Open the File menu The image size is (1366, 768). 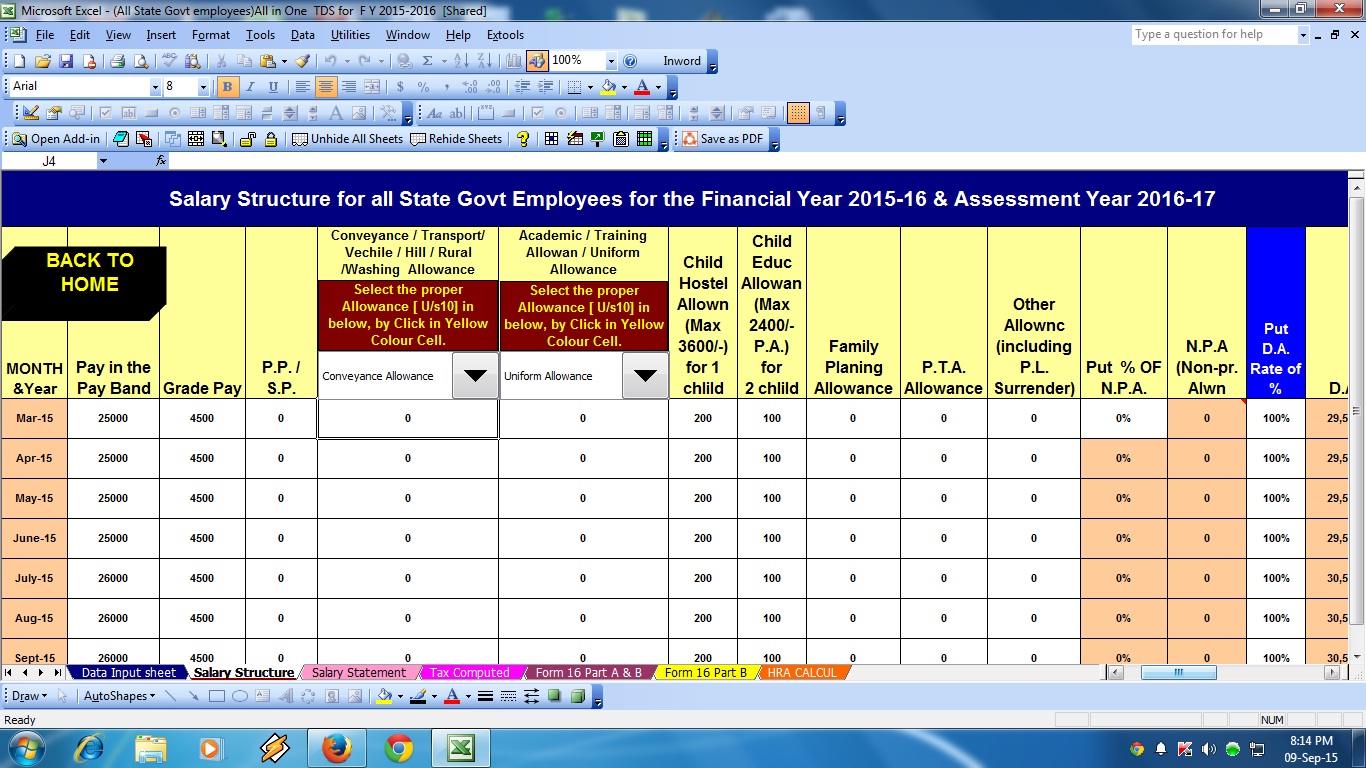(x=45, y=35)
